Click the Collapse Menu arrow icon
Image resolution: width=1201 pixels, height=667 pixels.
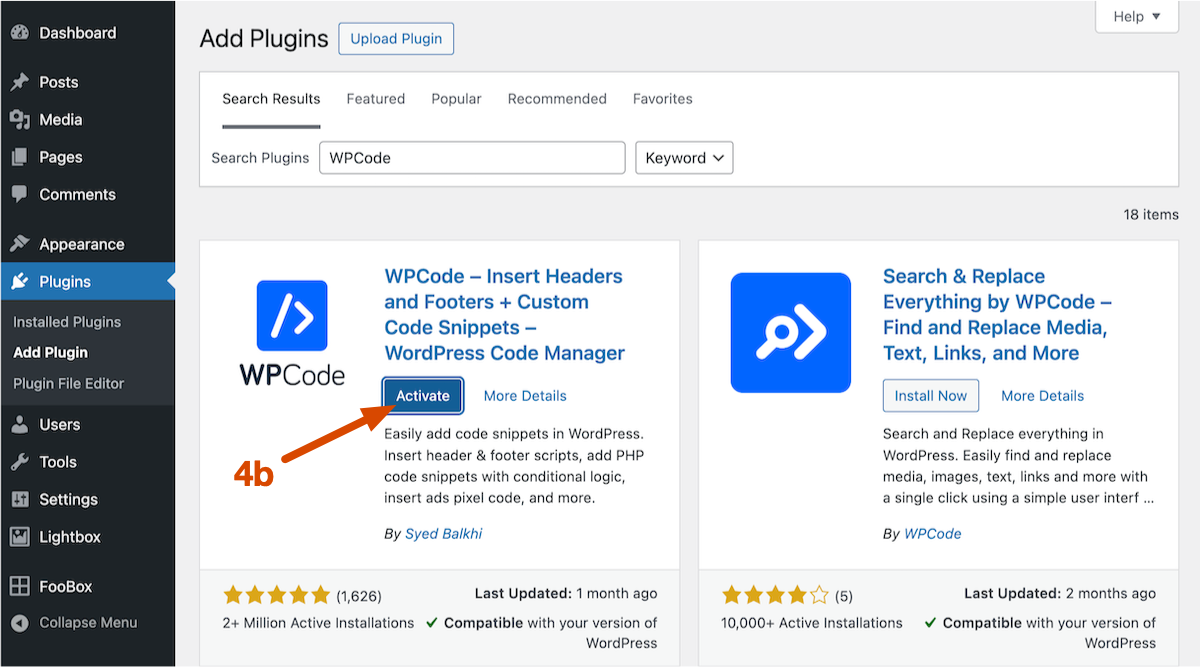pyautogui.click(x=19, y=622)
